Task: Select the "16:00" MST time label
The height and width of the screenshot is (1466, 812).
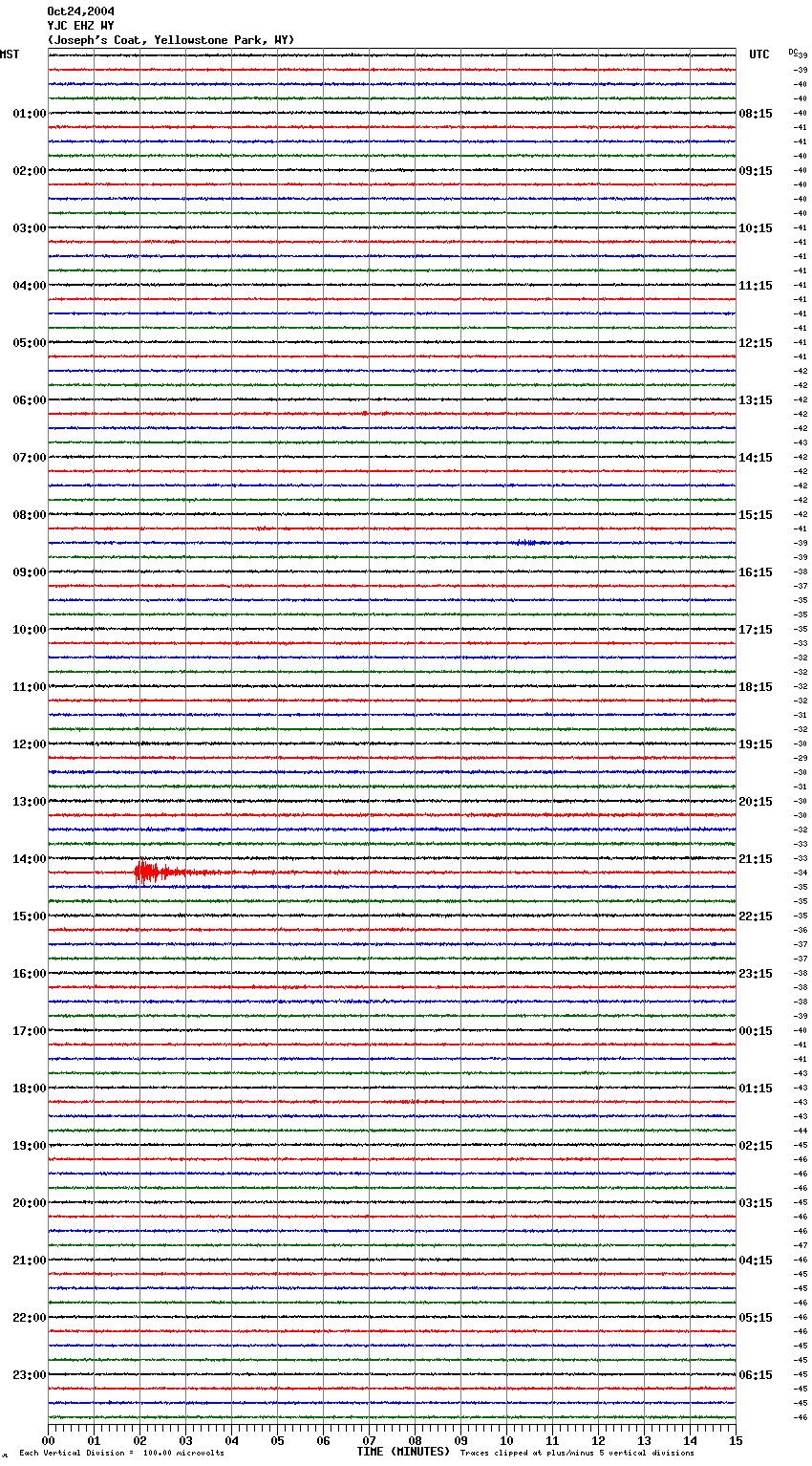Action: click(30, 974)
